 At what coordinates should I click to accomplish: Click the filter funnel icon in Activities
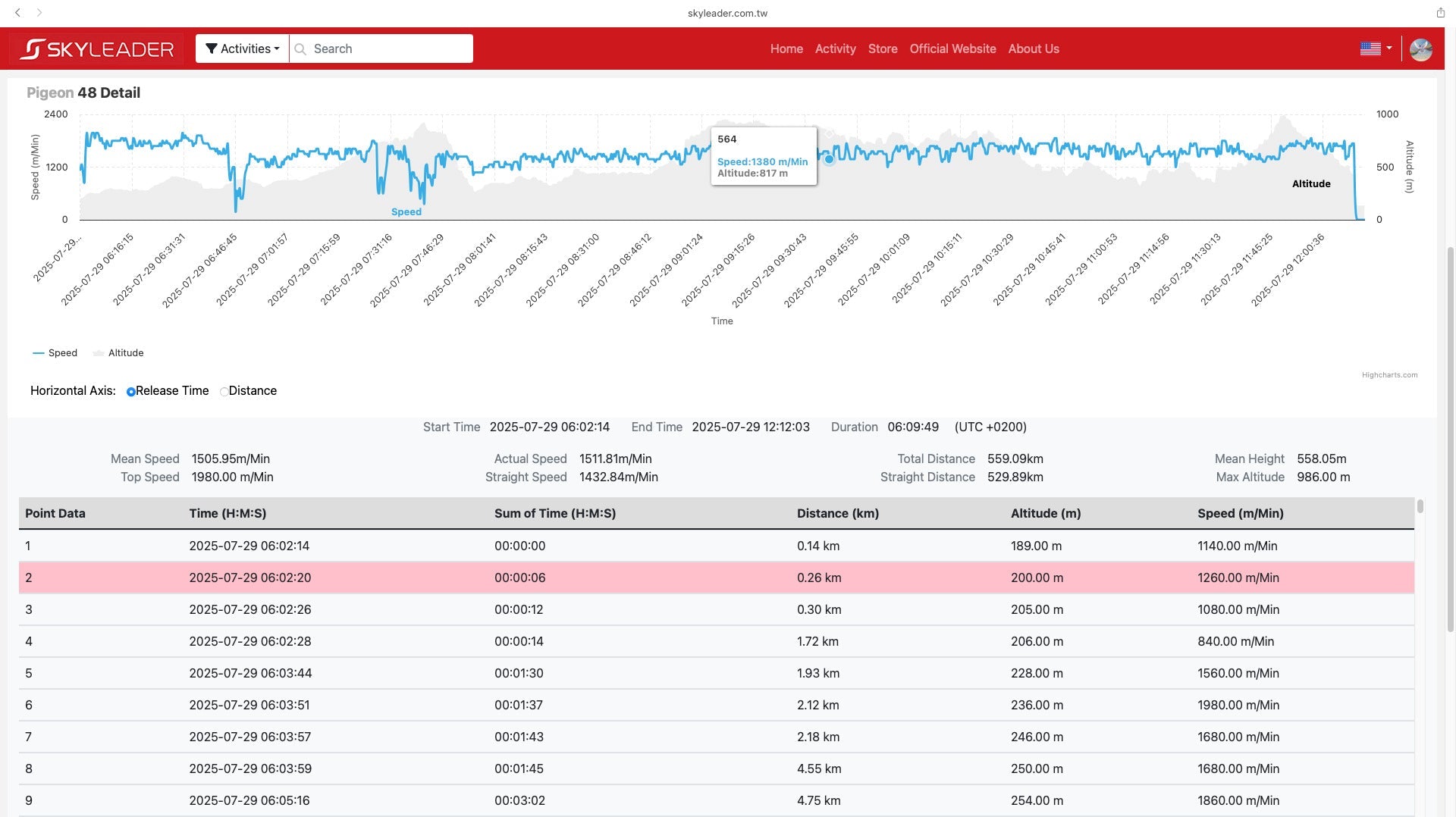click(212, 49)
